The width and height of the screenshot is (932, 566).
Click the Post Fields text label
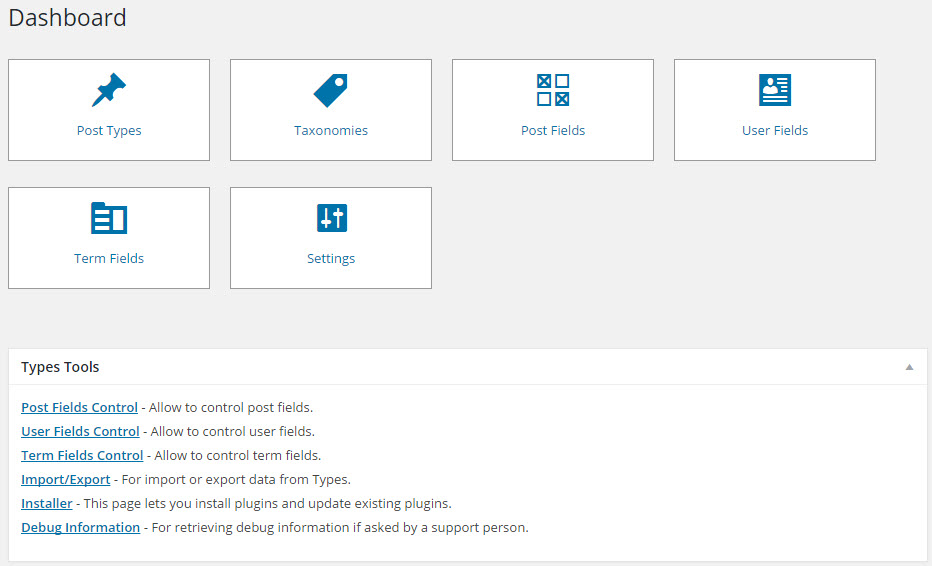[553, 130]
